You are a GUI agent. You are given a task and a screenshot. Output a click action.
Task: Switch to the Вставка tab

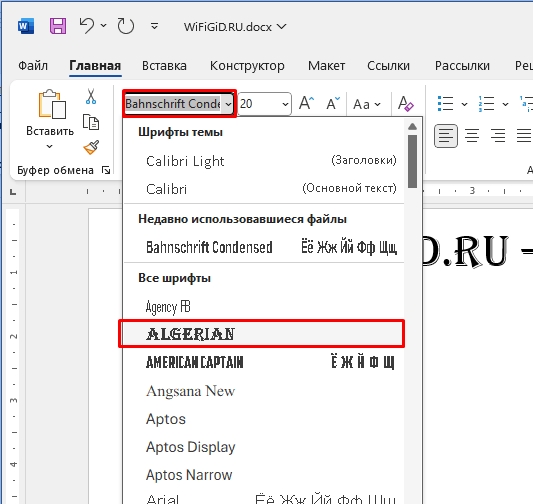coord(164,66)
